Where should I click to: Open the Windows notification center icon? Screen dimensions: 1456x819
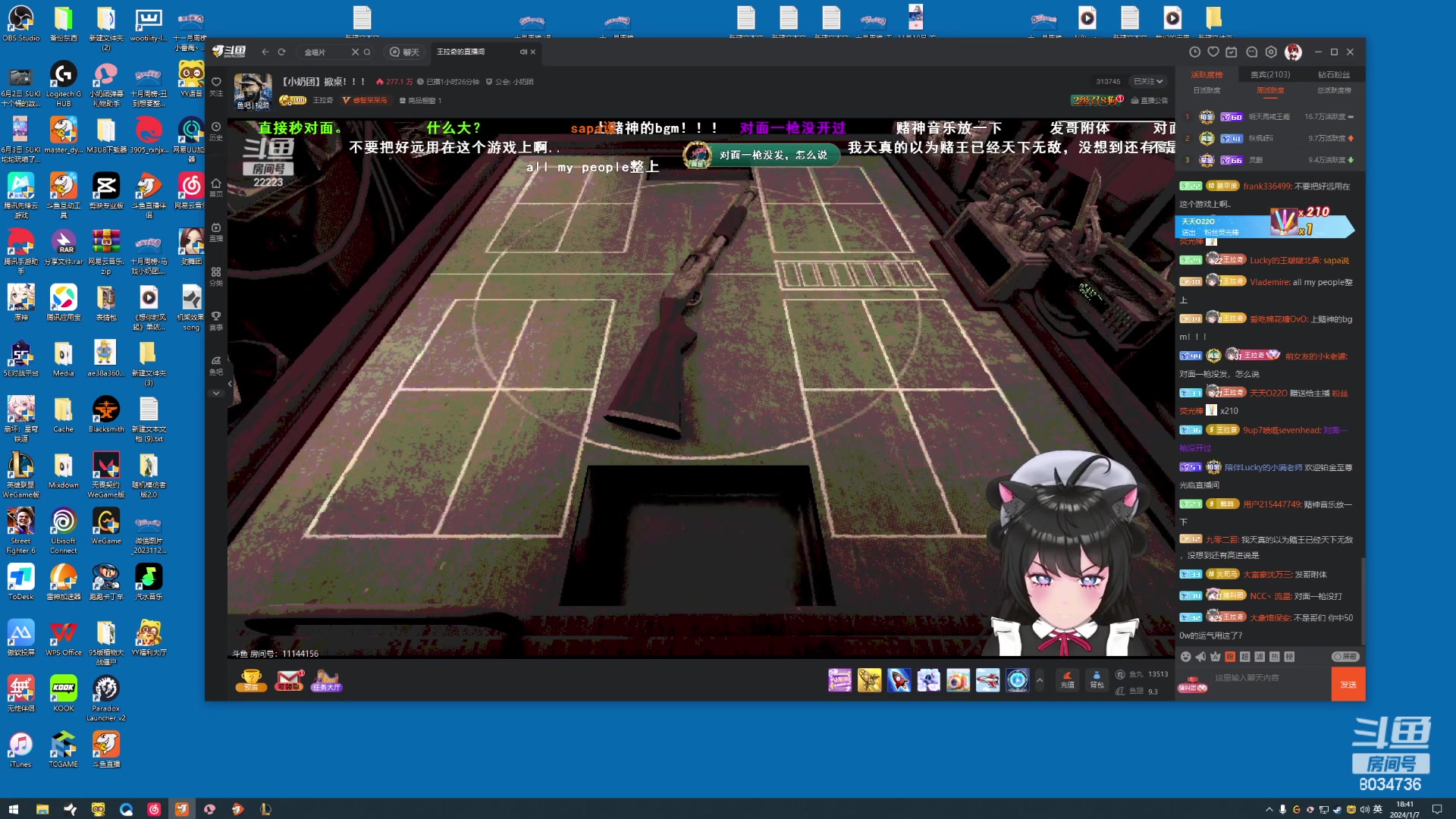pos(1437,809)
